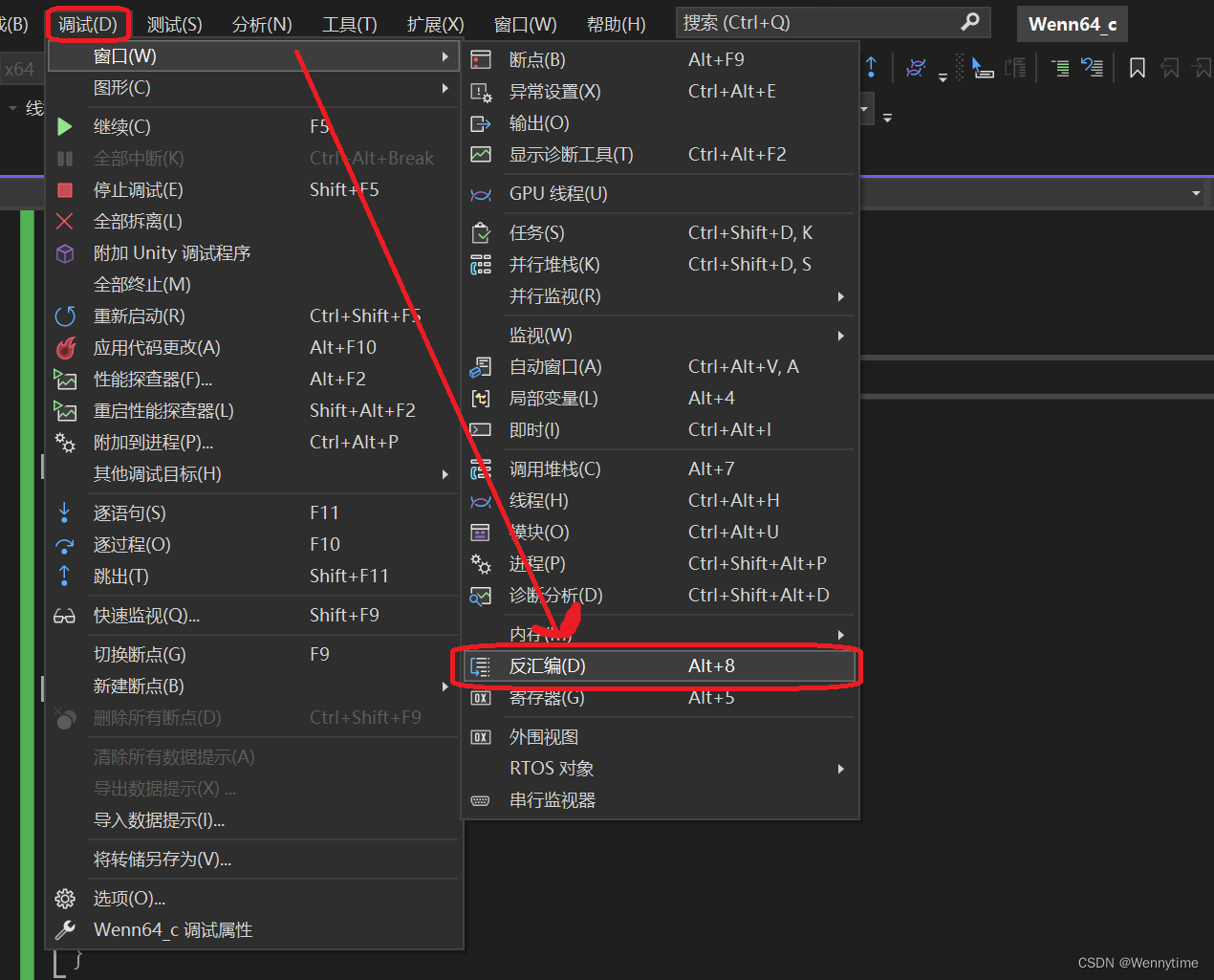Expand the 监视(W) submenu arrow

(x=841, y=336)
